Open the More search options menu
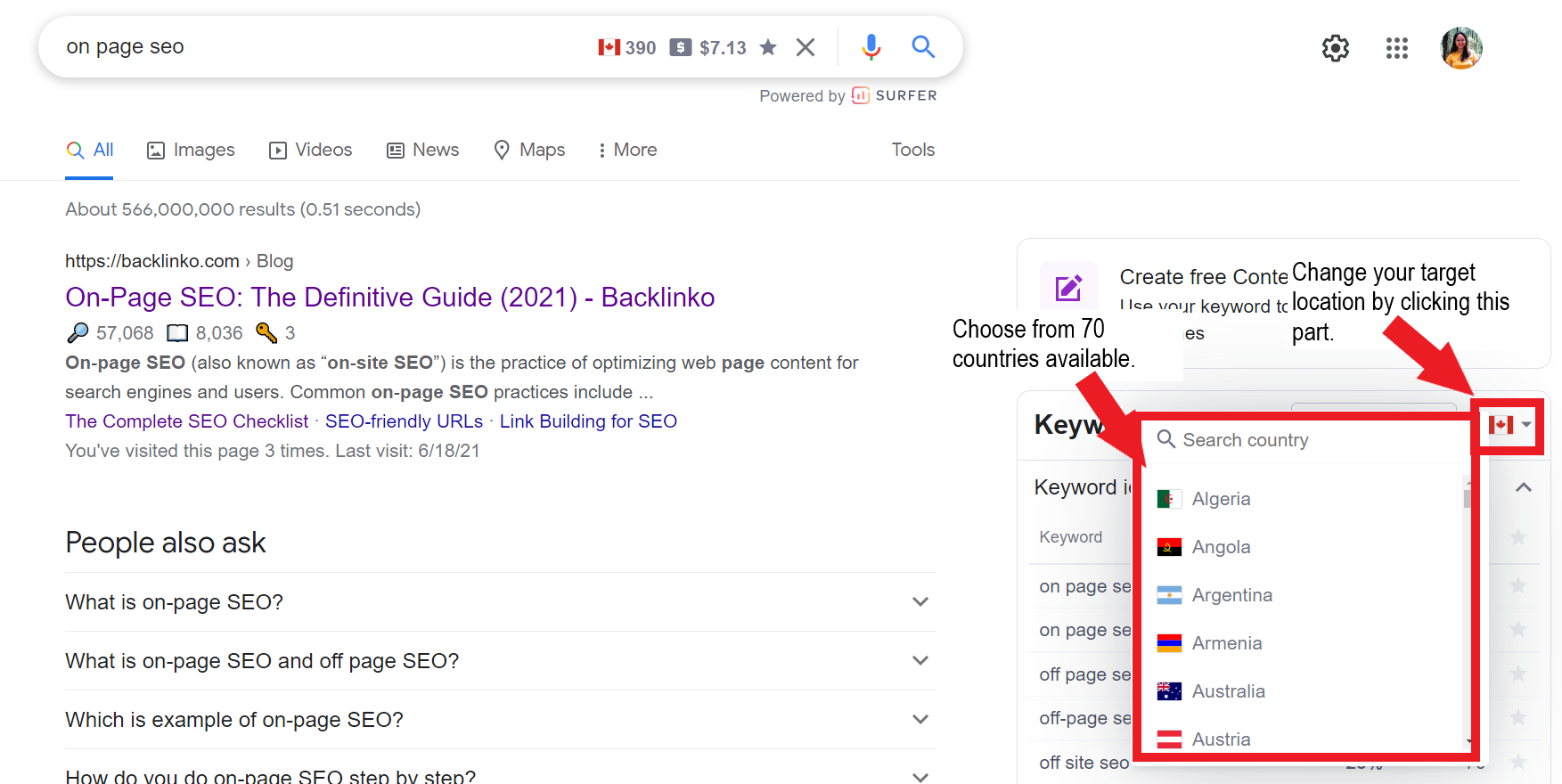This screenshot has height=784, width=1562. tap(628, 150)
